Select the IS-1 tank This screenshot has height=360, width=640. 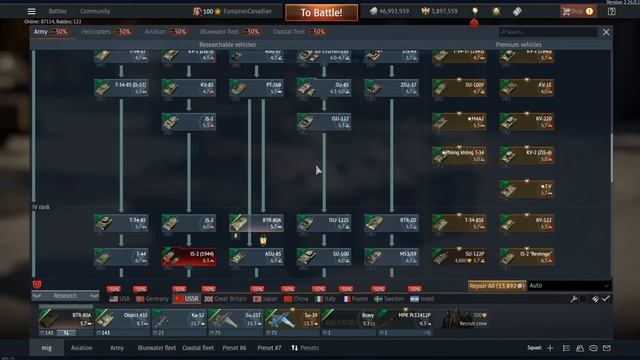pos(189,122)
